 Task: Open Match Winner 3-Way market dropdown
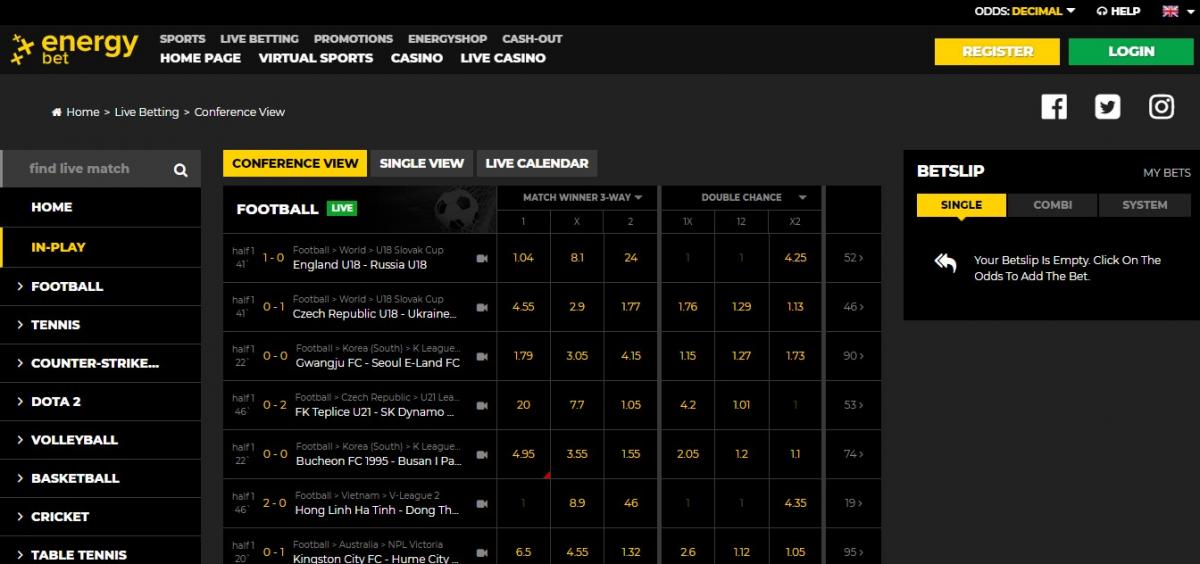(582, 197)
